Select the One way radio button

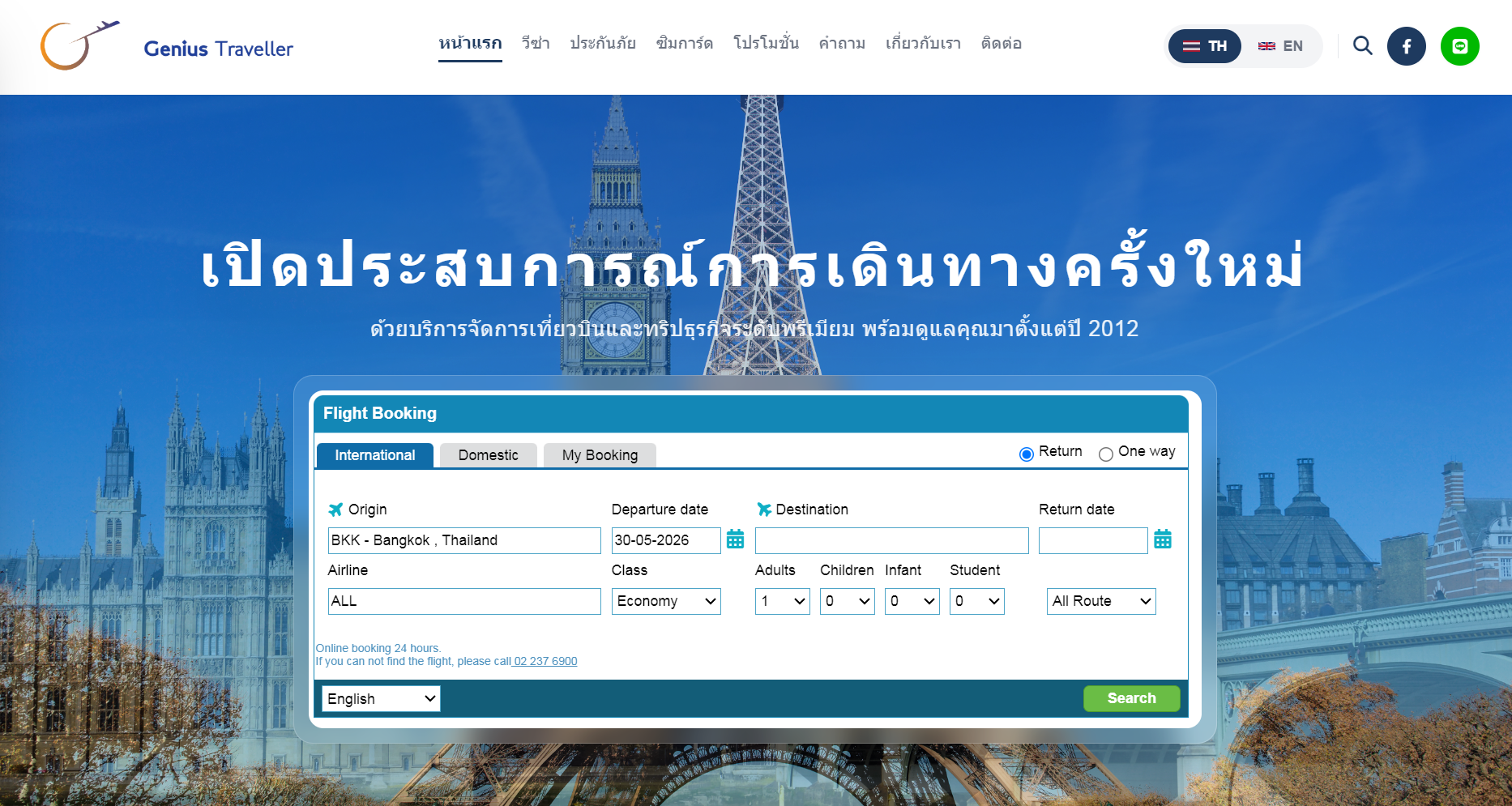(1105, 454)
